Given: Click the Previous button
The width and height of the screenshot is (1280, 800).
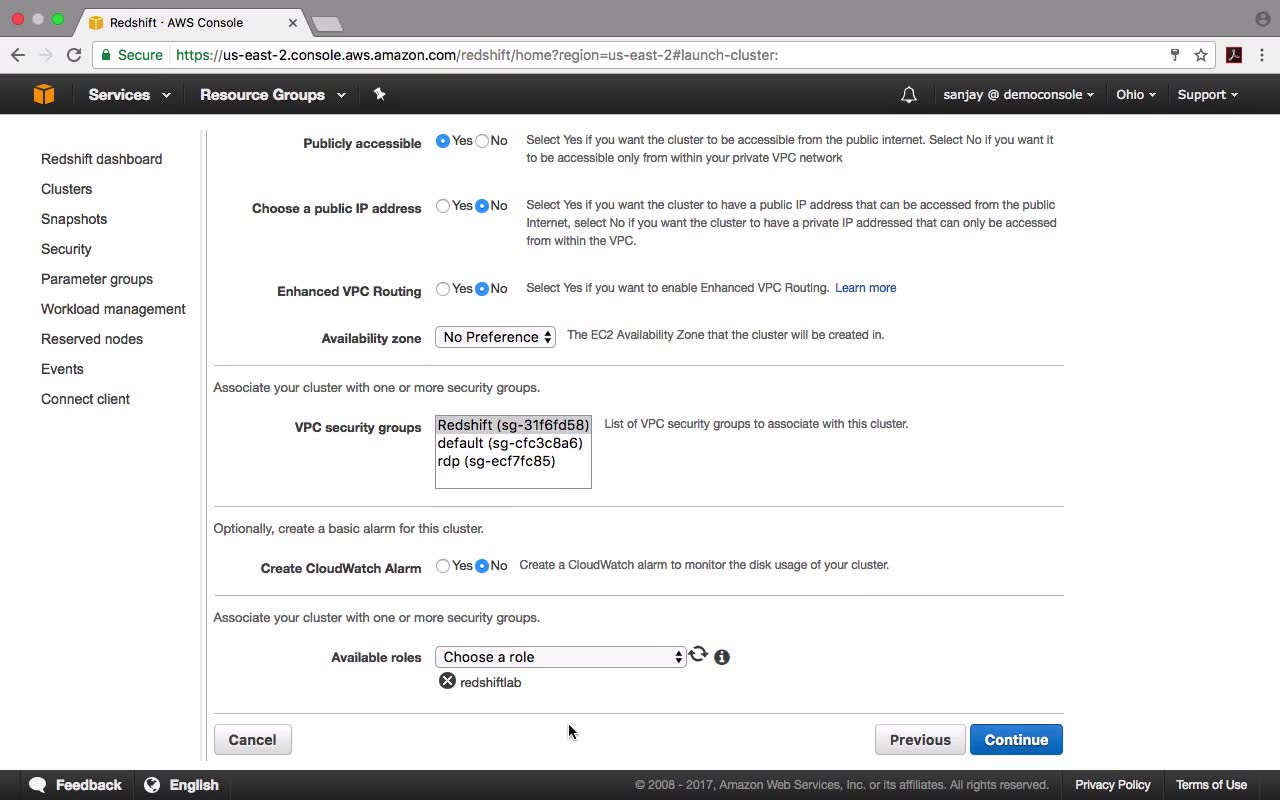Looking at the screenshot, I should point(920,740).
